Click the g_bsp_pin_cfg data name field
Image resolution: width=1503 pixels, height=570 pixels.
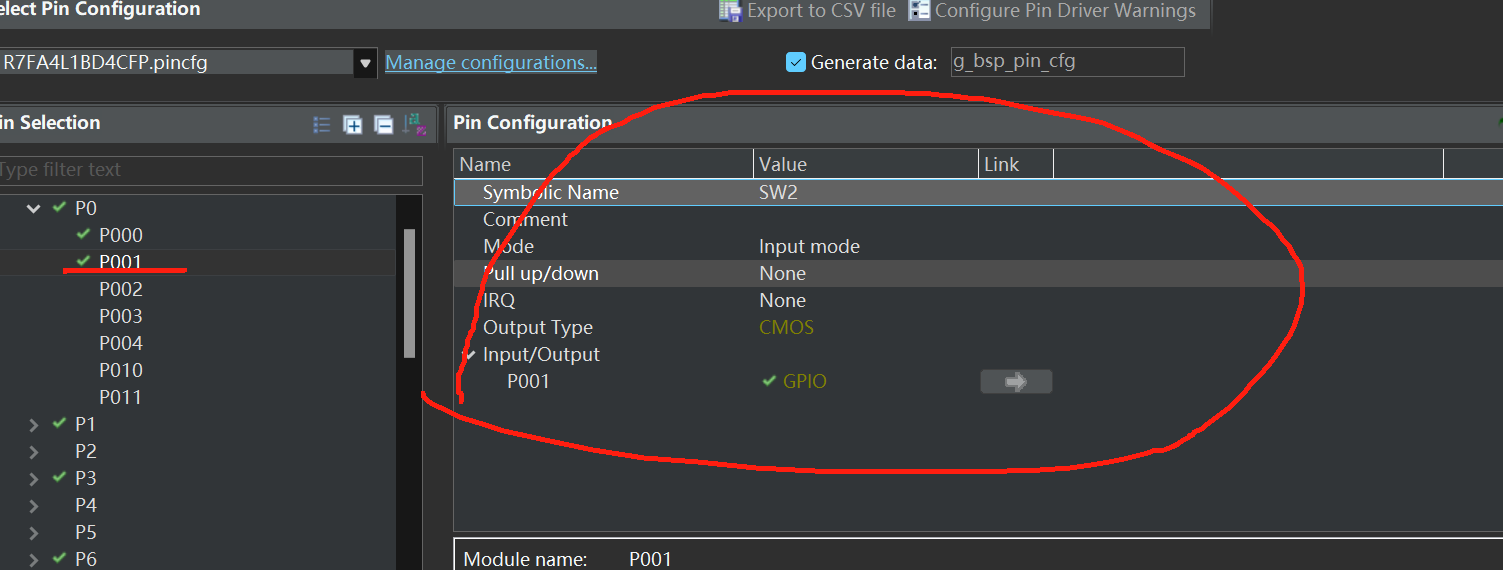click(x=1067, y=62)
